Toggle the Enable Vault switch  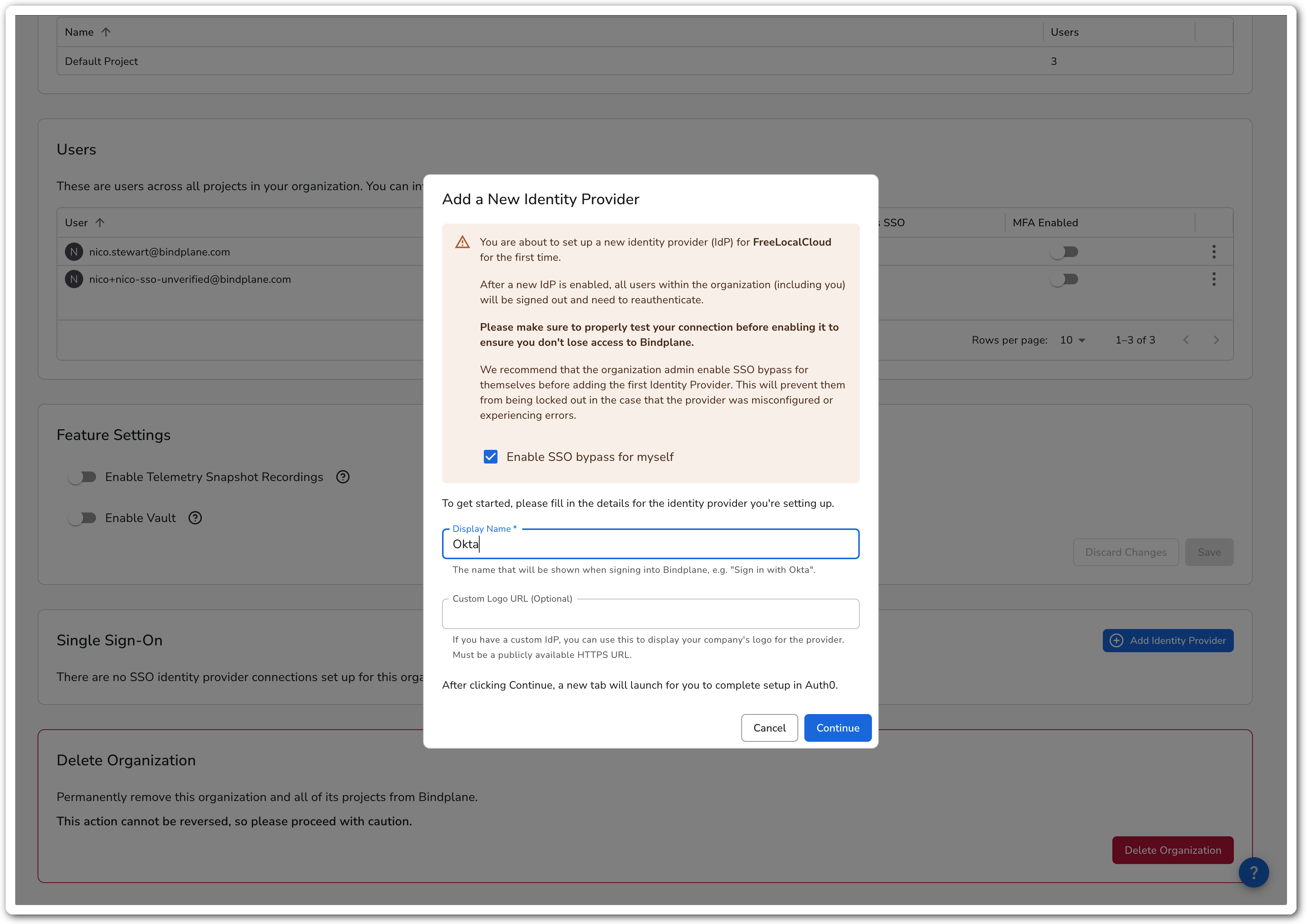pos(82,518)
